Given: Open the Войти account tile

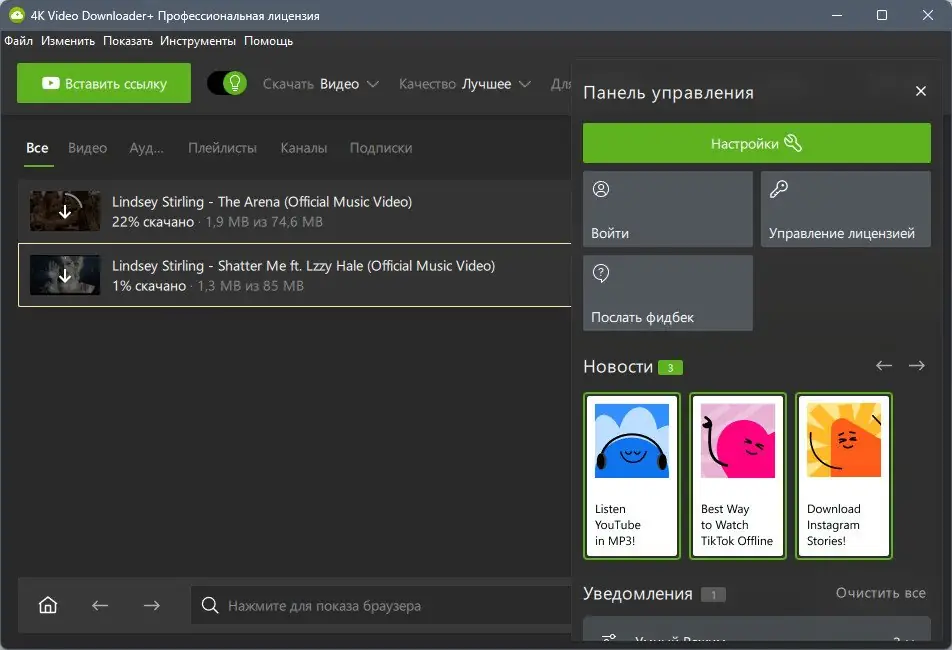Looking at the screenshot, I should (x=667, y=209).
